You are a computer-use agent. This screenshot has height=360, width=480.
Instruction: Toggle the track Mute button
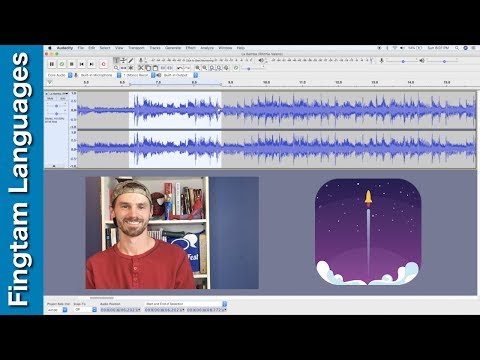coord(50,98)
